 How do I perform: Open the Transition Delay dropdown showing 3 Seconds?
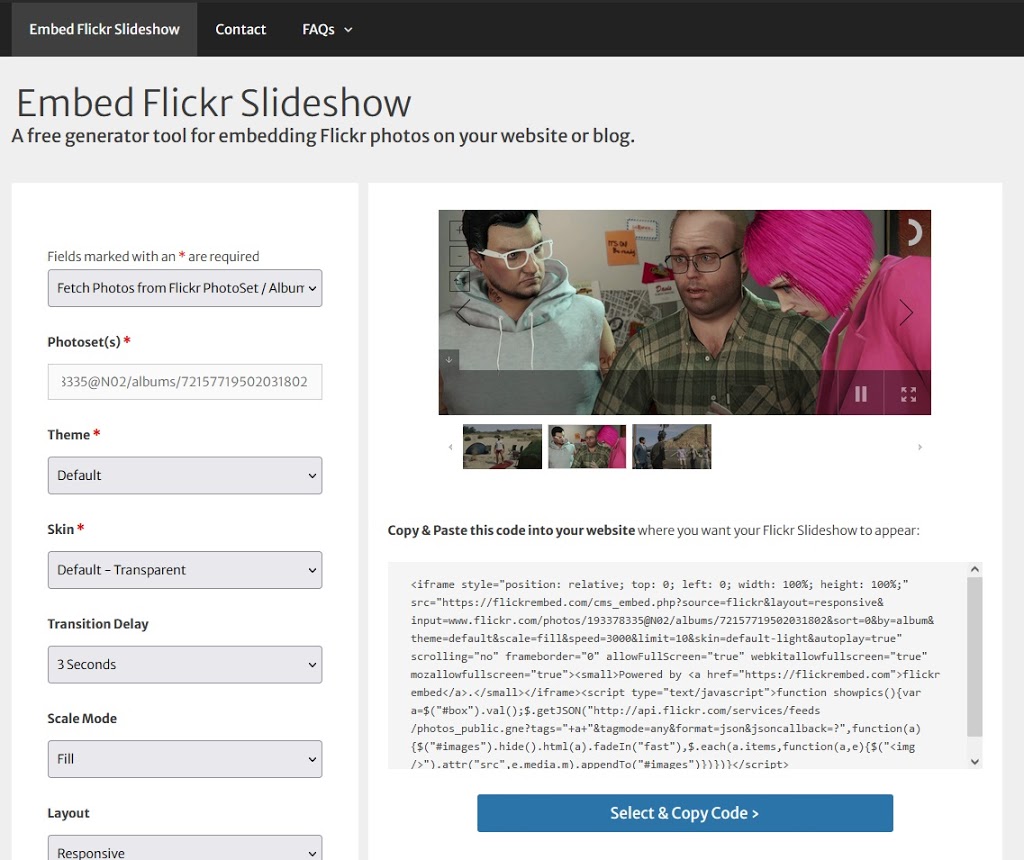pyautogui.click(x=185, y=665)
